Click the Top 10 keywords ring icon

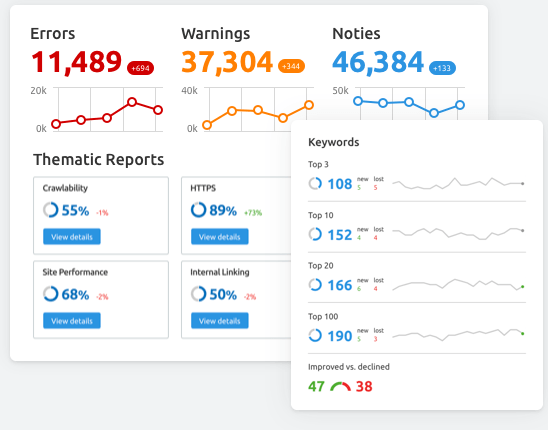315,234
